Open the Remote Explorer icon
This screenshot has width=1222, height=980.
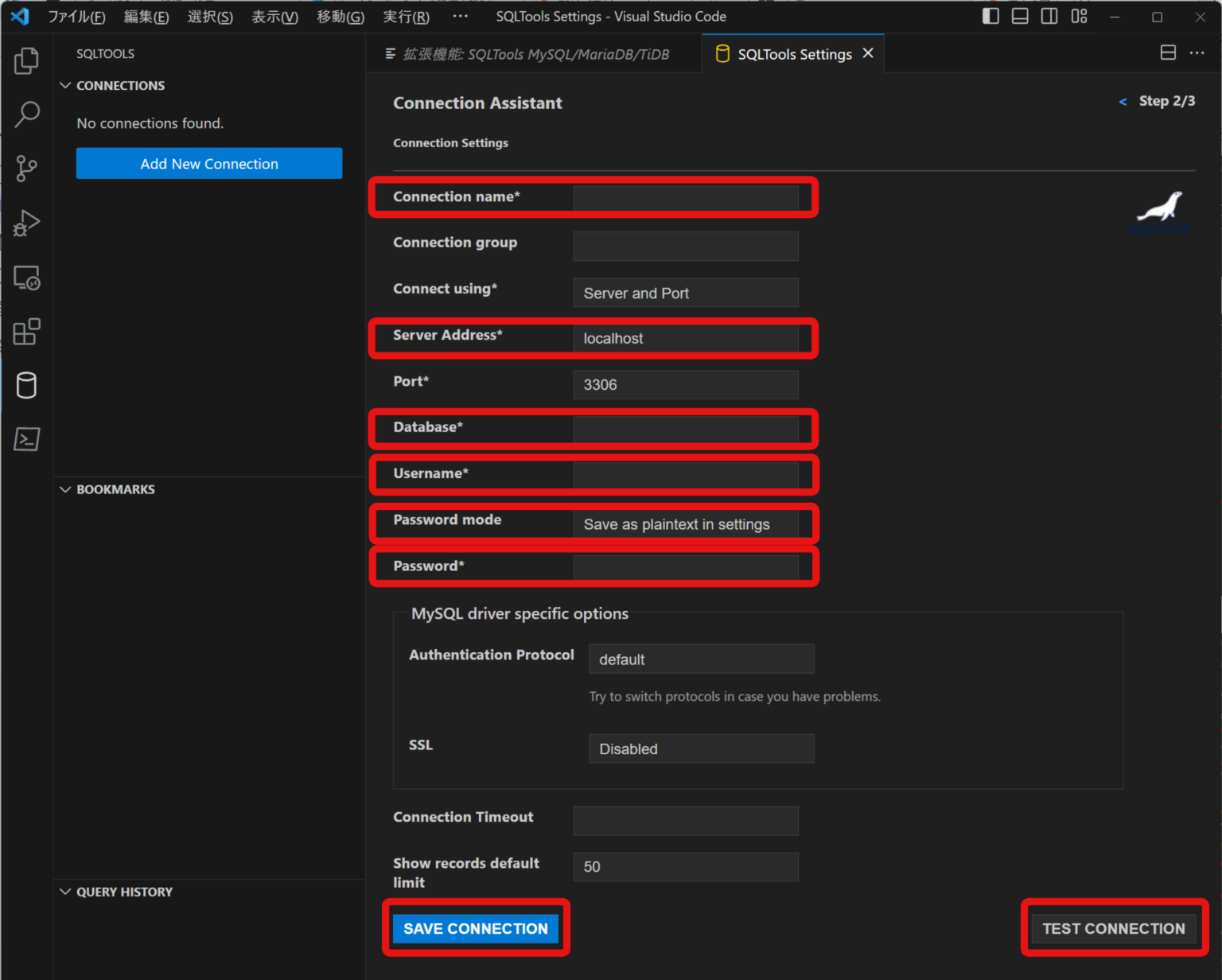click(x=26, y=278)
